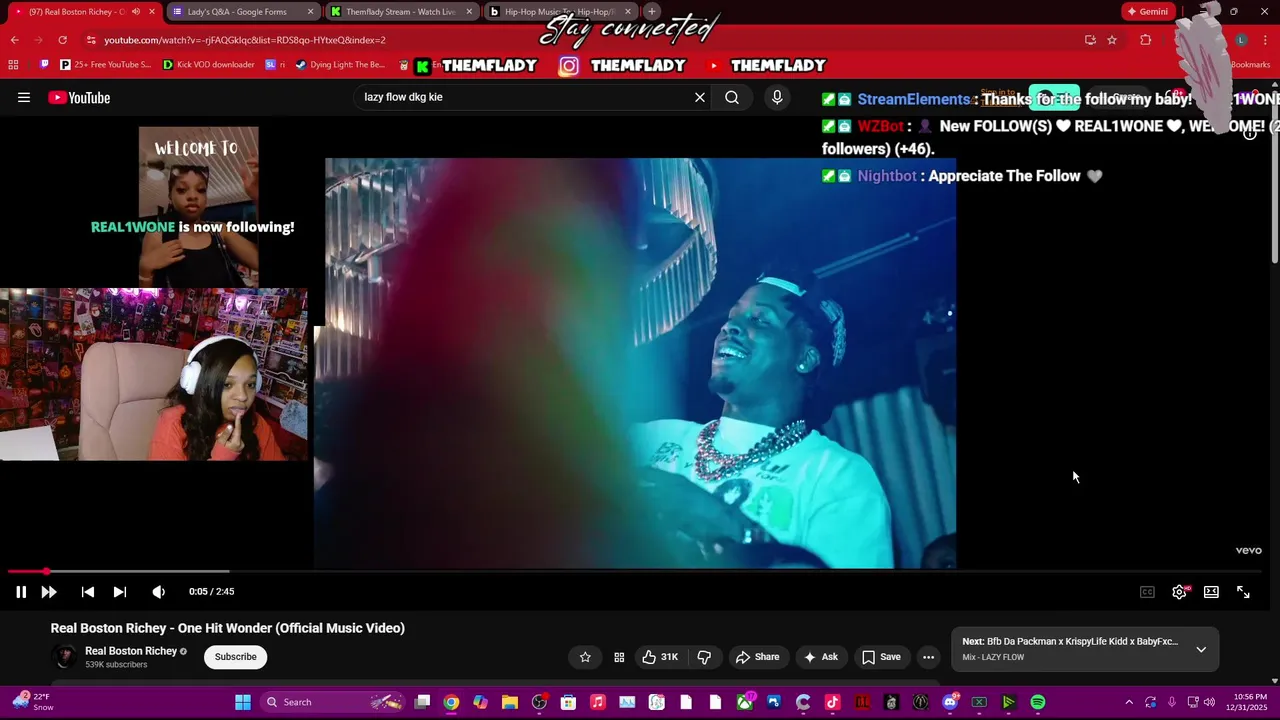Start voice search with the microphone
The width and height of the screenshot is (1280, 720).
(777, 97)
